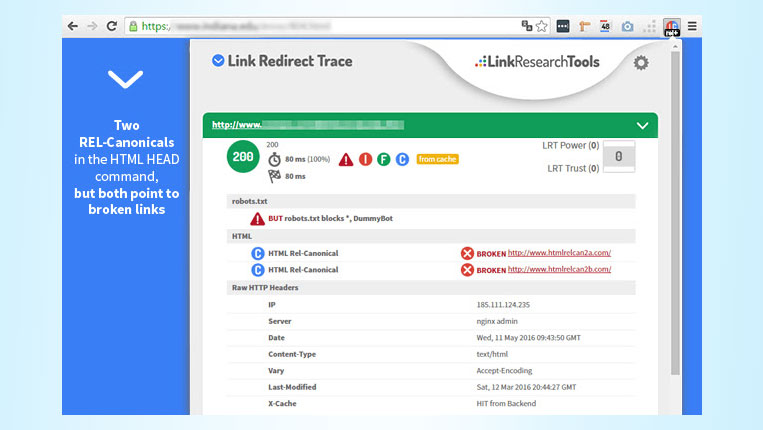The image size is (763, 430).
Task: Click the red warning triangle in status row
Action: (x=346, y=160)
